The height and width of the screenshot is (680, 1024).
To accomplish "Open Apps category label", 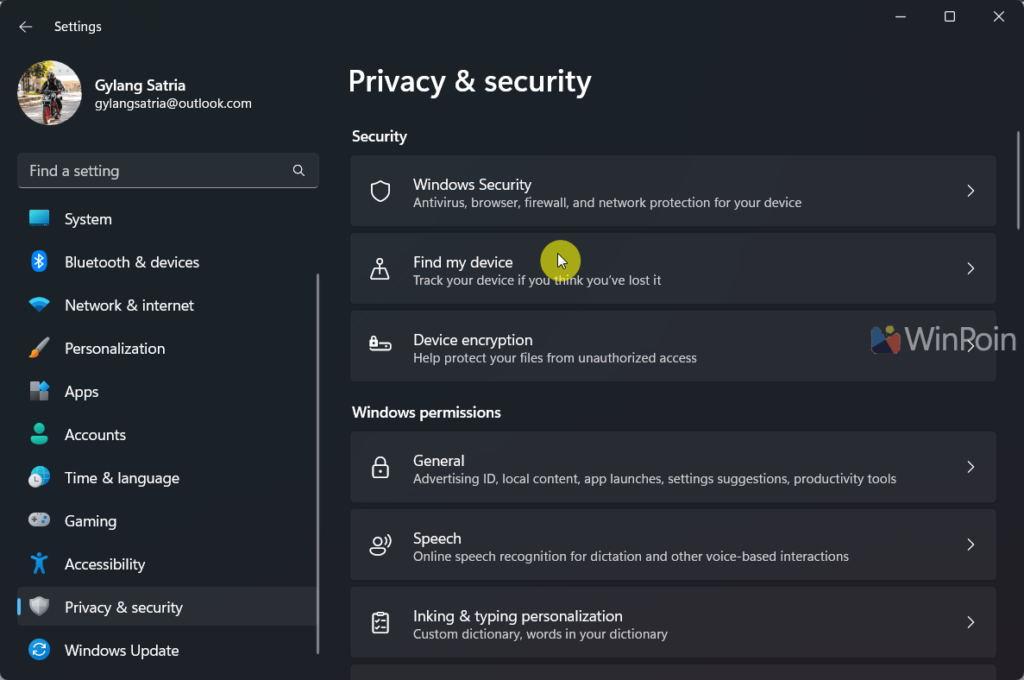I will tap(82, 392).
